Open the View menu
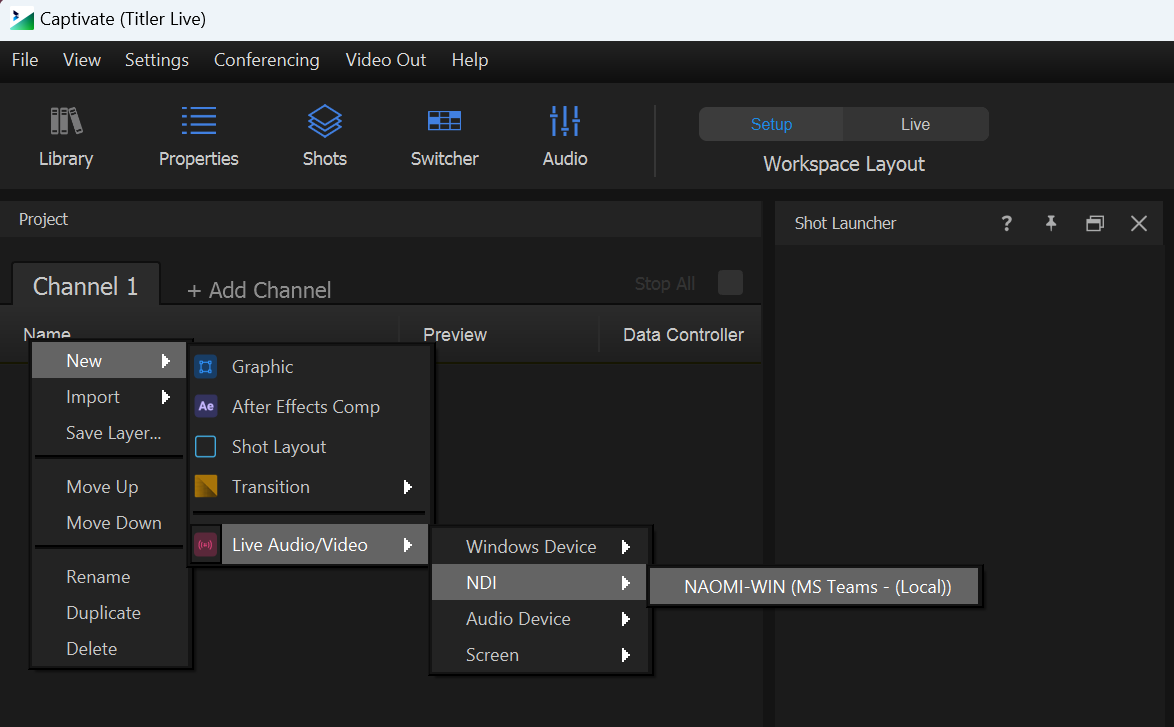The image size is (1174, 727). point(82,60)
